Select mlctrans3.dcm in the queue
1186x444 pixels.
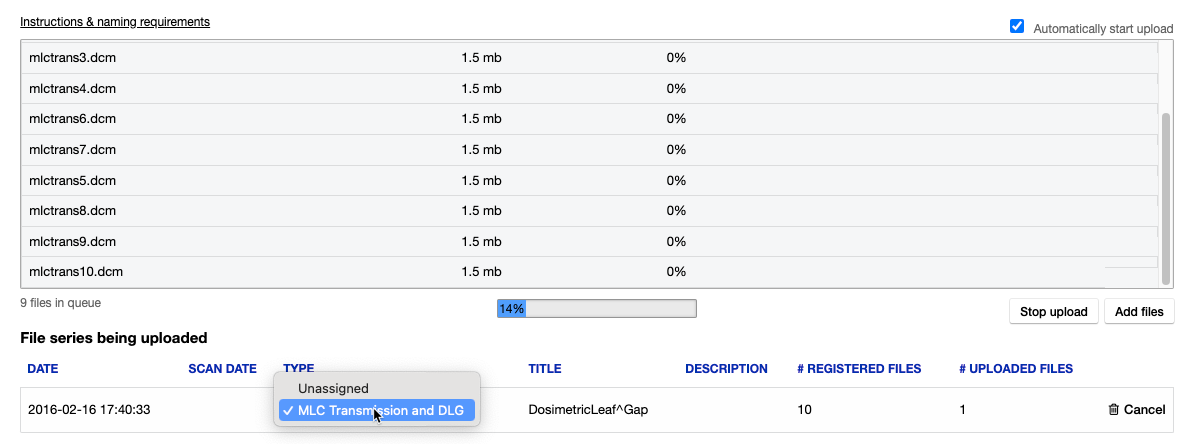pyautogui.click(x=73, y=58)
